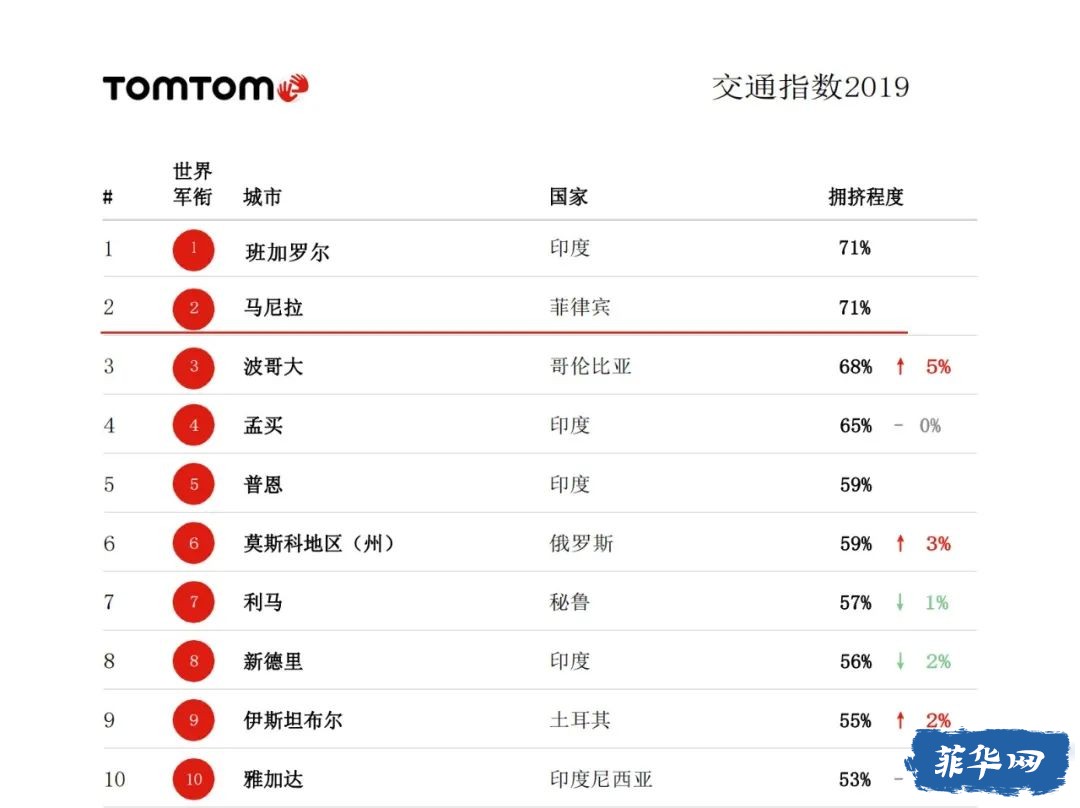Click the red up arrow beside 5%
The height and width of the screenshot is (808, 1080).
click(900, 366)
